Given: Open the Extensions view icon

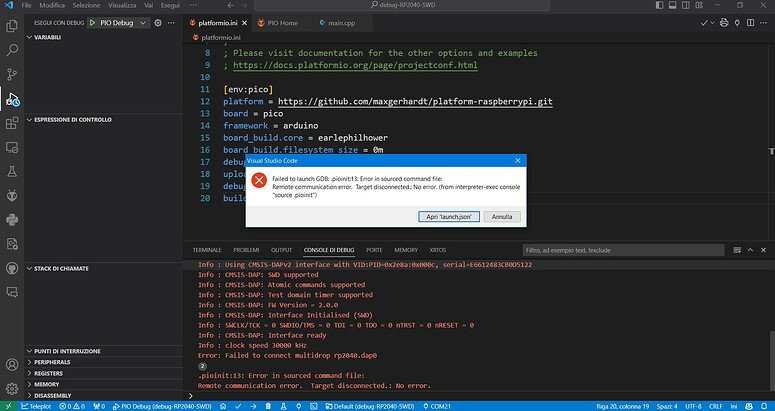Looking at the screenshot, I should tap(12, 124).
